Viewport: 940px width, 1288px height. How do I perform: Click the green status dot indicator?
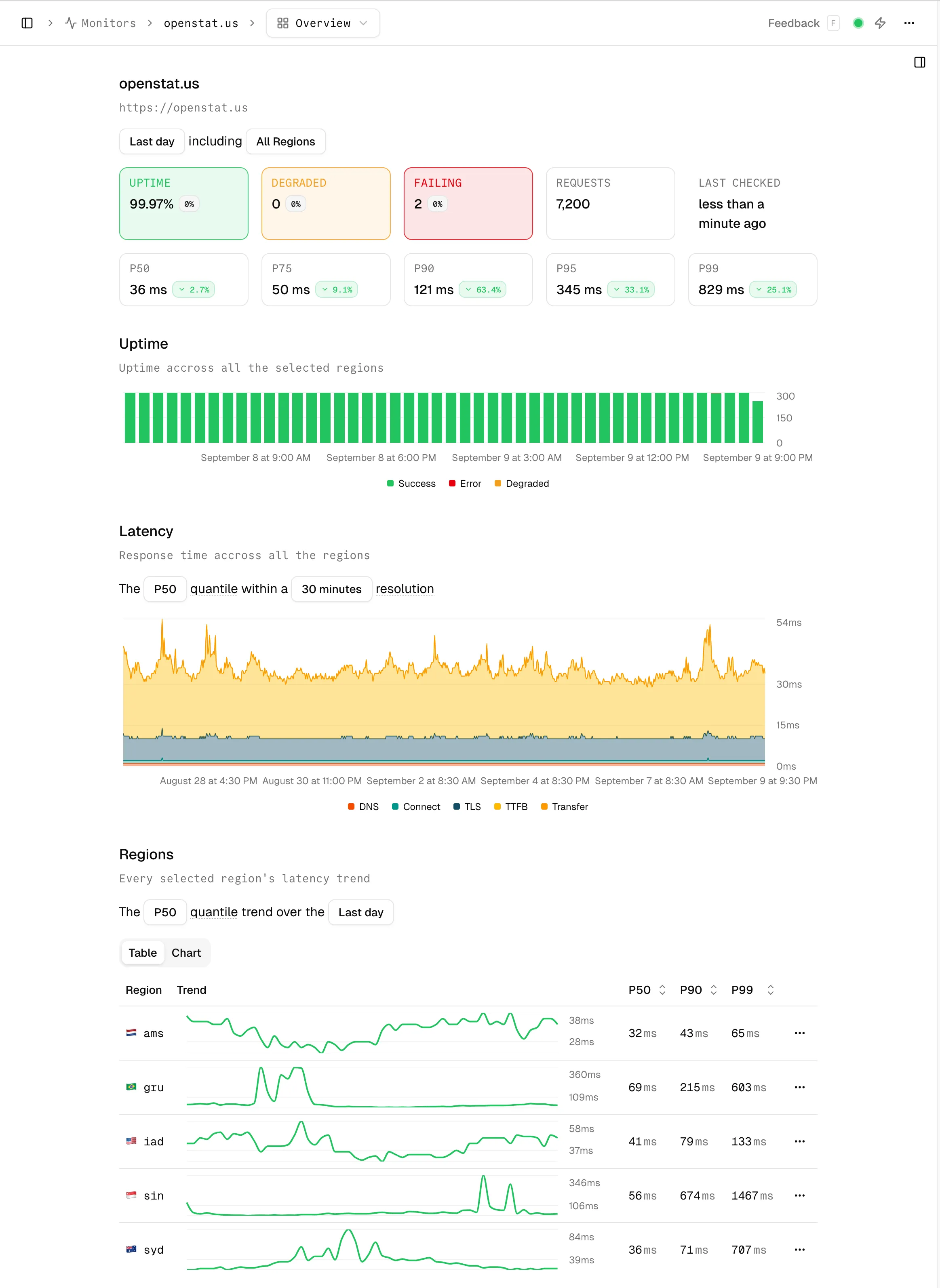pos(858,23)
